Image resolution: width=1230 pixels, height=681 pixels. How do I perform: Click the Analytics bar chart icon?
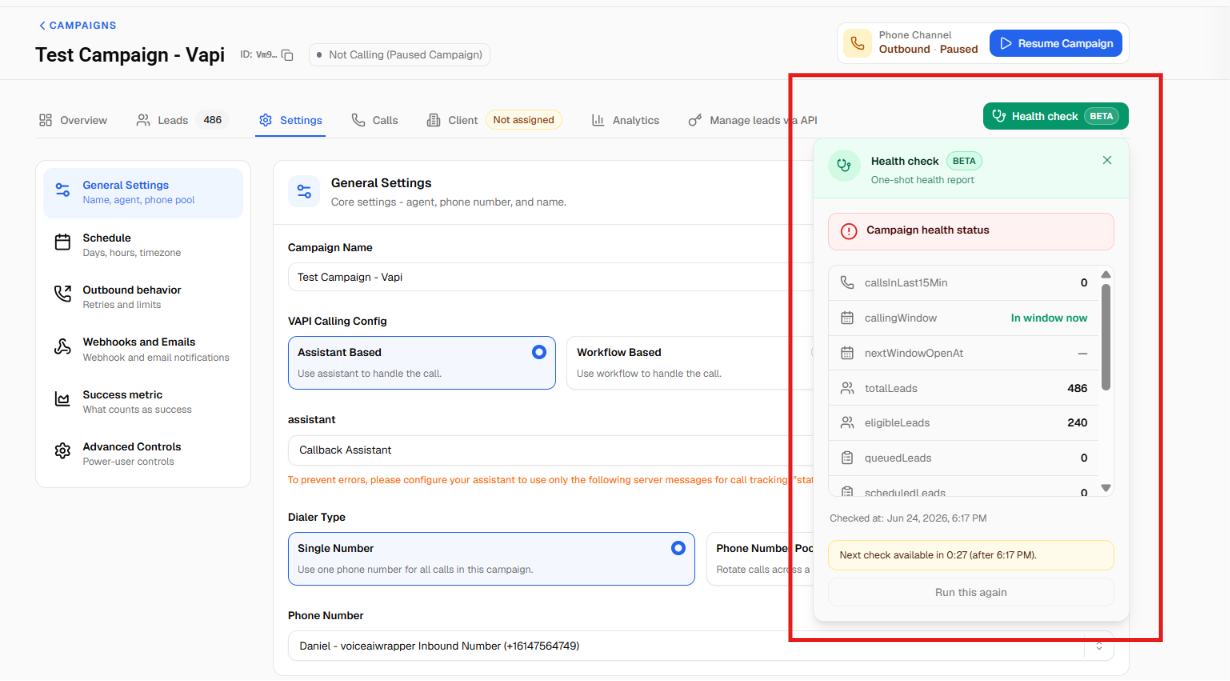click(x=597, y=120)
